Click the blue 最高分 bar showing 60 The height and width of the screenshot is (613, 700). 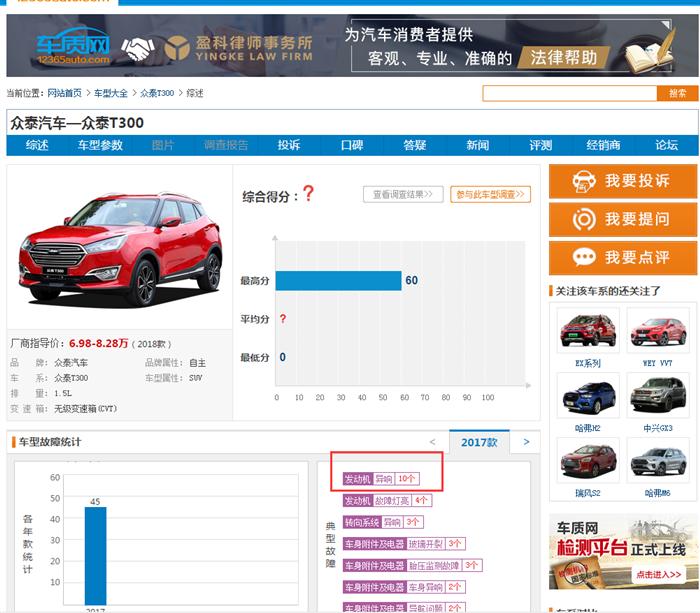[338, 280]
